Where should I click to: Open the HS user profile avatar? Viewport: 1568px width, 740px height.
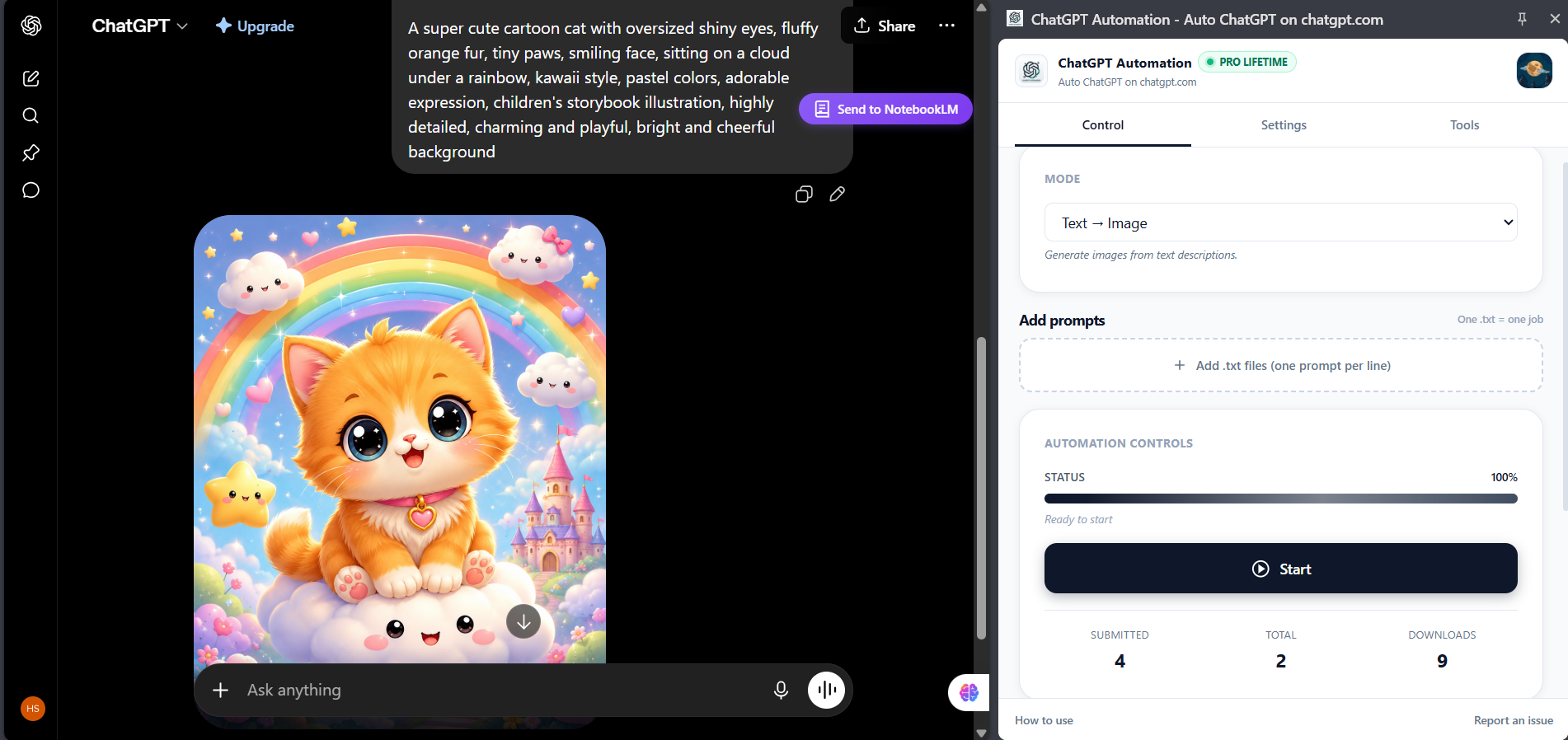(33, 709)
